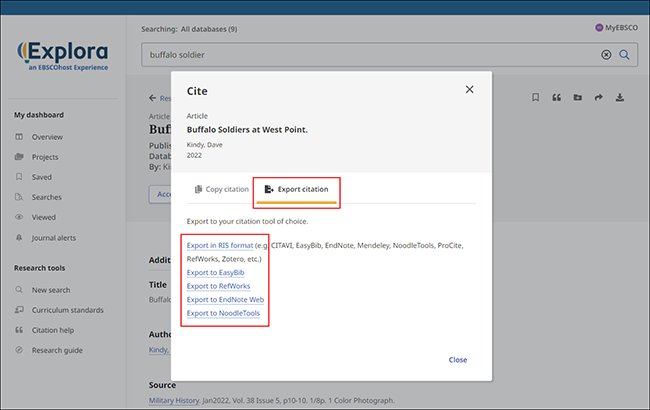
Task: Click the quotation mark cite icon
Action: [557, 97]
